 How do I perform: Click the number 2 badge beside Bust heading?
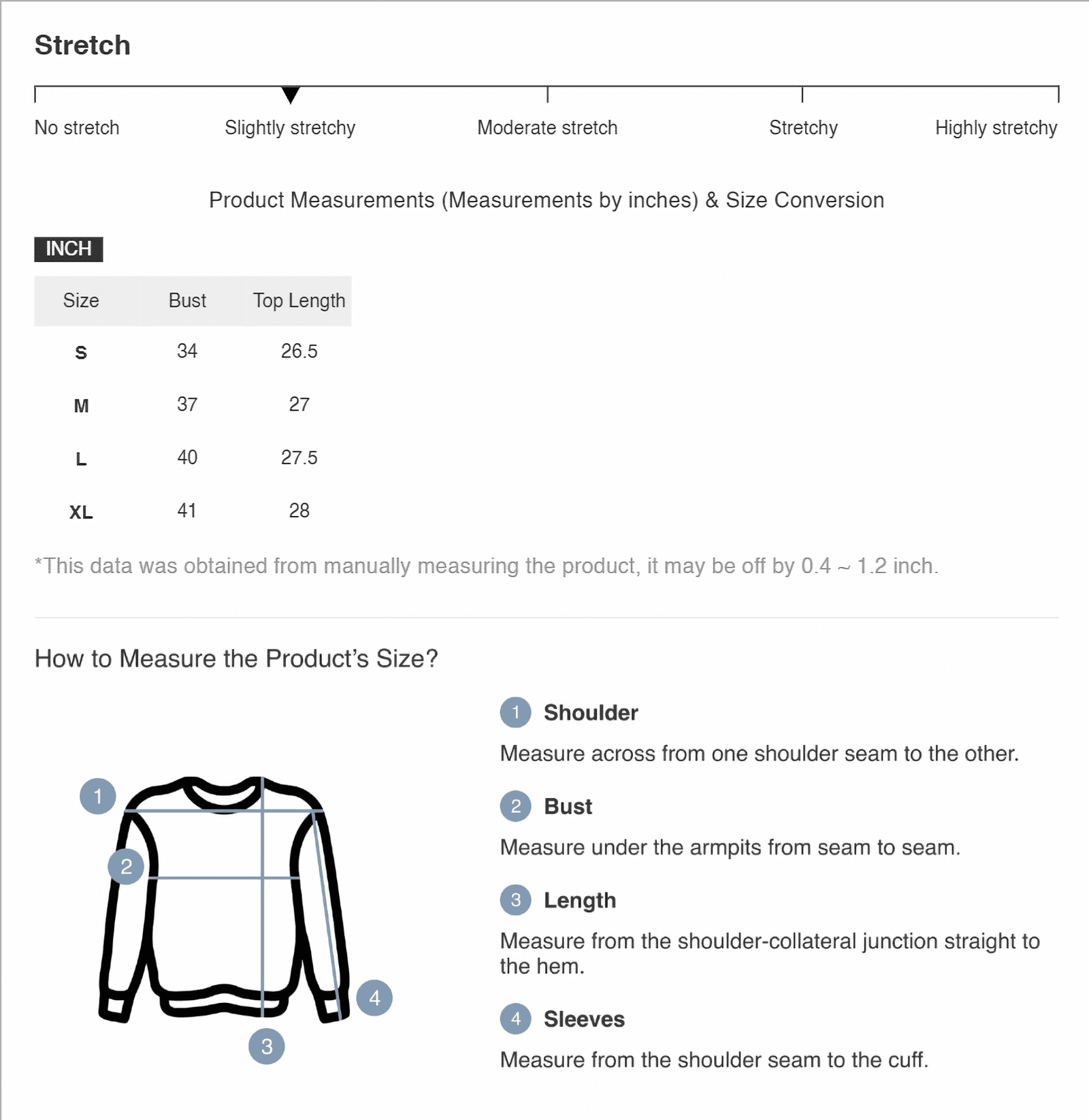[515, 807]
